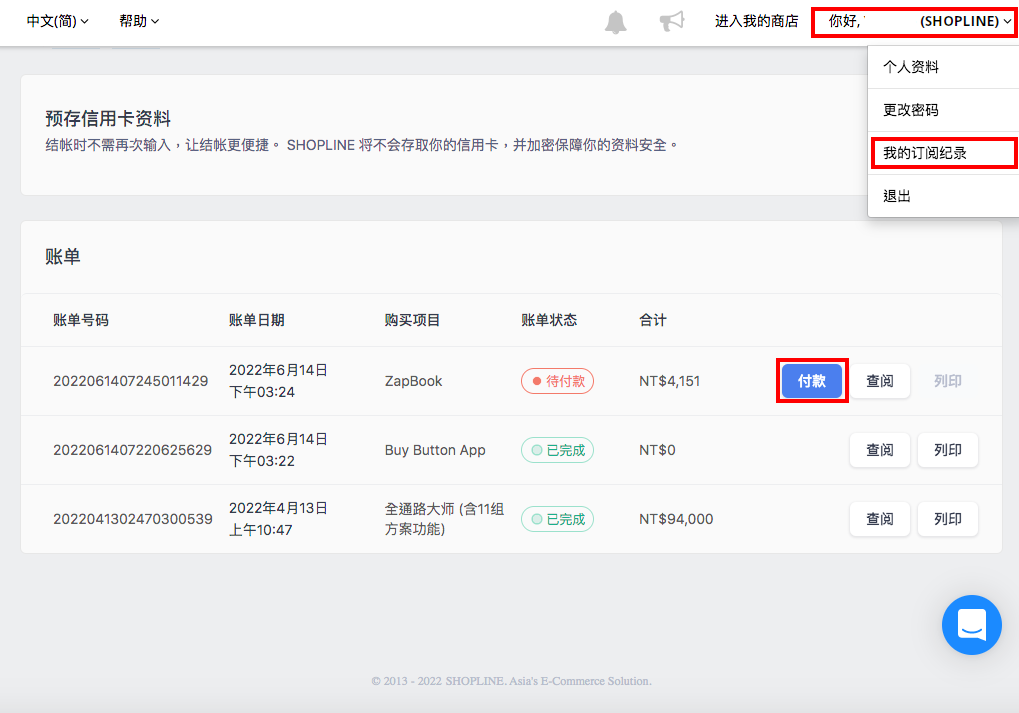The height and width of the screenshot is (713, 1019).
Task: Open the notifications bell icon
Action: click(615, 22)
